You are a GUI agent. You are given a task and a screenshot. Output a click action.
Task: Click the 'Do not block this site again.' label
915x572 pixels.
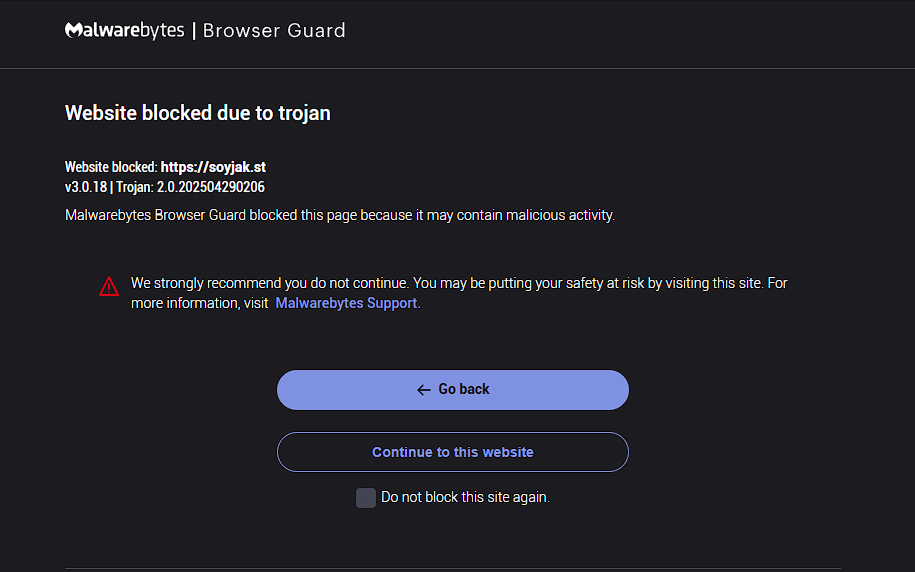(x=465, y=497)
